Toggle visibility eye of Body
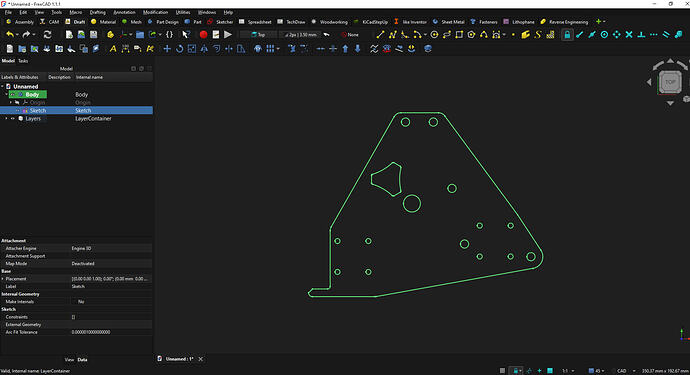 (13, 95)
